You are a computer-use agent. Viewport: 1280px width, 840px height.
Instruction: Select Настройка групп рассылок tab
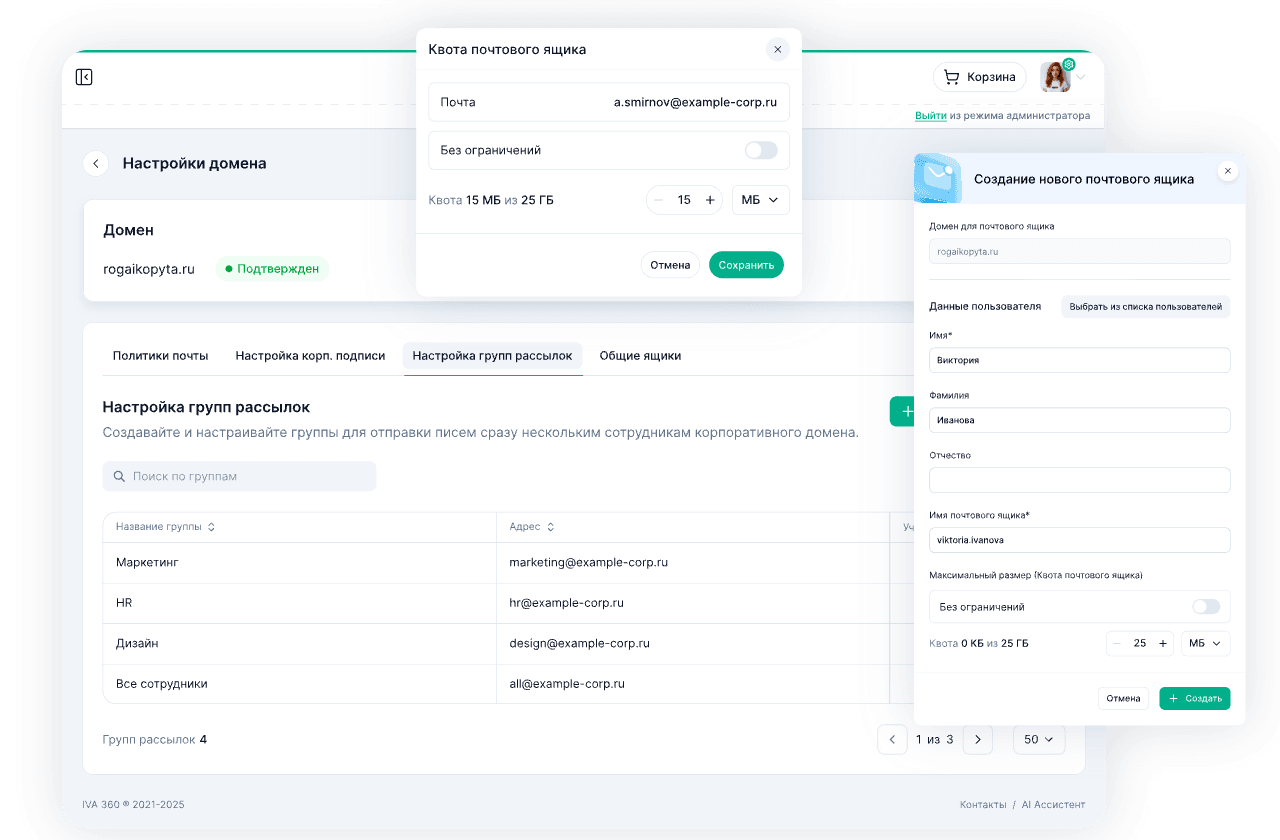pos(492,355)
